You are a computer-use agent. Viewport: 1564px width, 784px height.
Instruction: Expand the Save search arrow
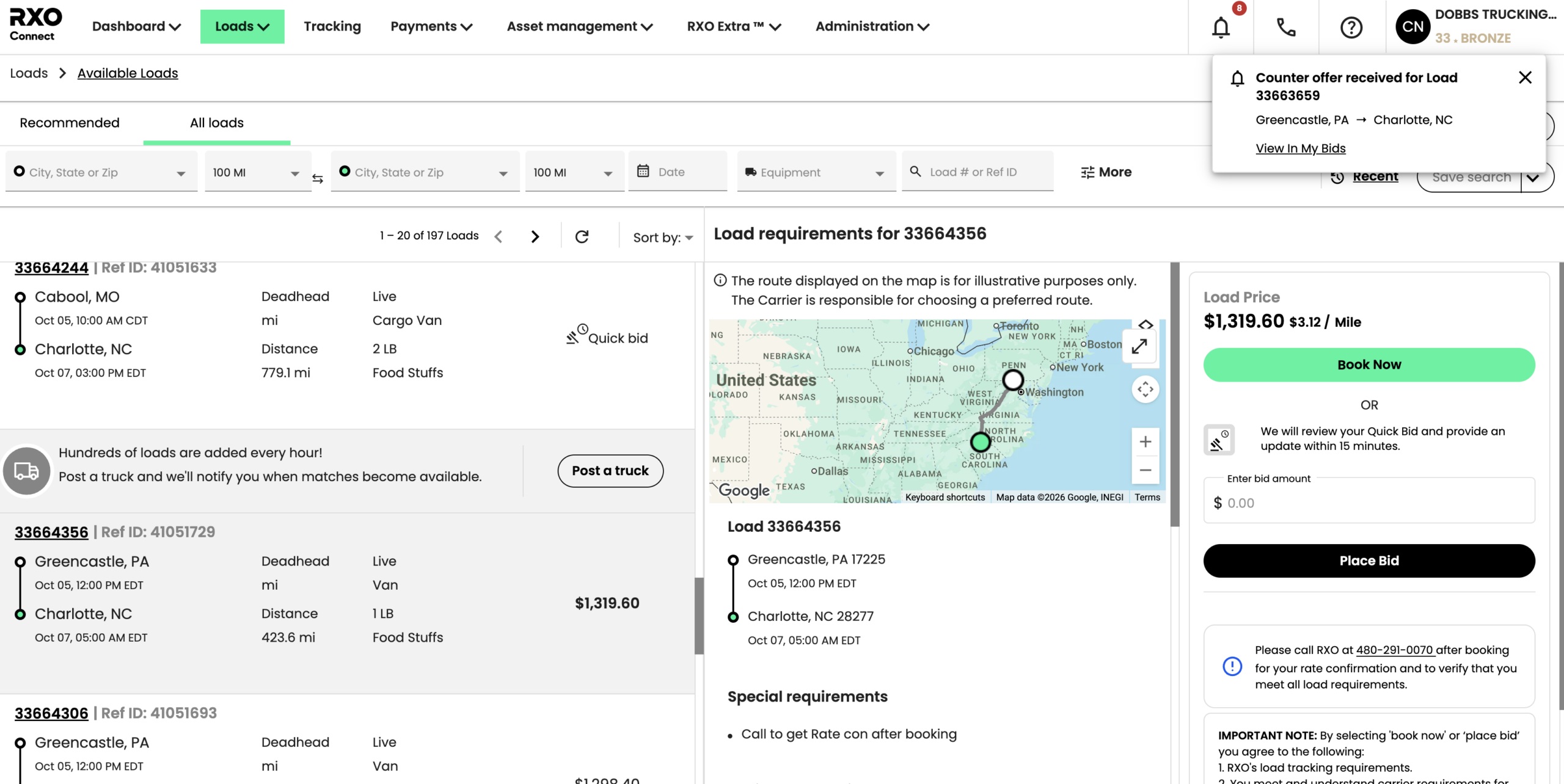1532,178
